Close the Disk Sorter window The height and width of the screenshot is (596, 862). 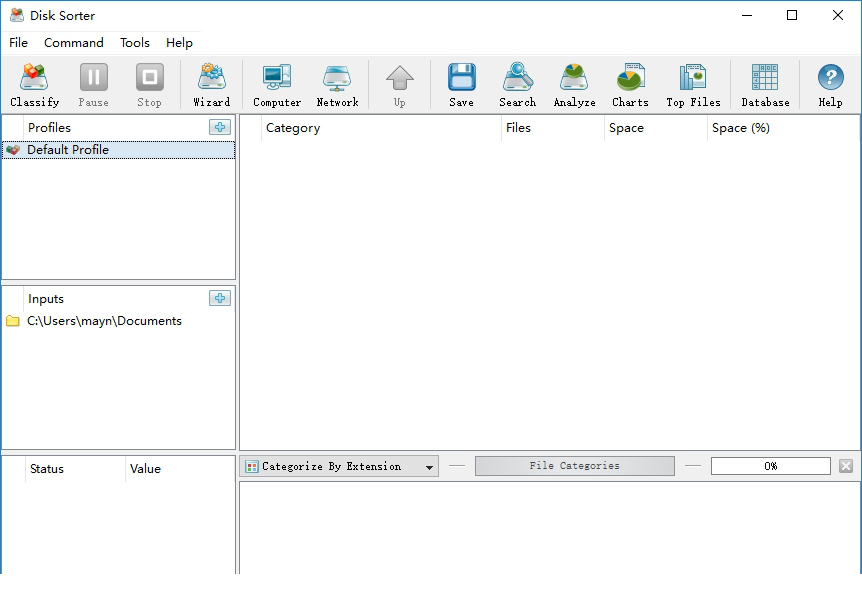click(837, 15)
